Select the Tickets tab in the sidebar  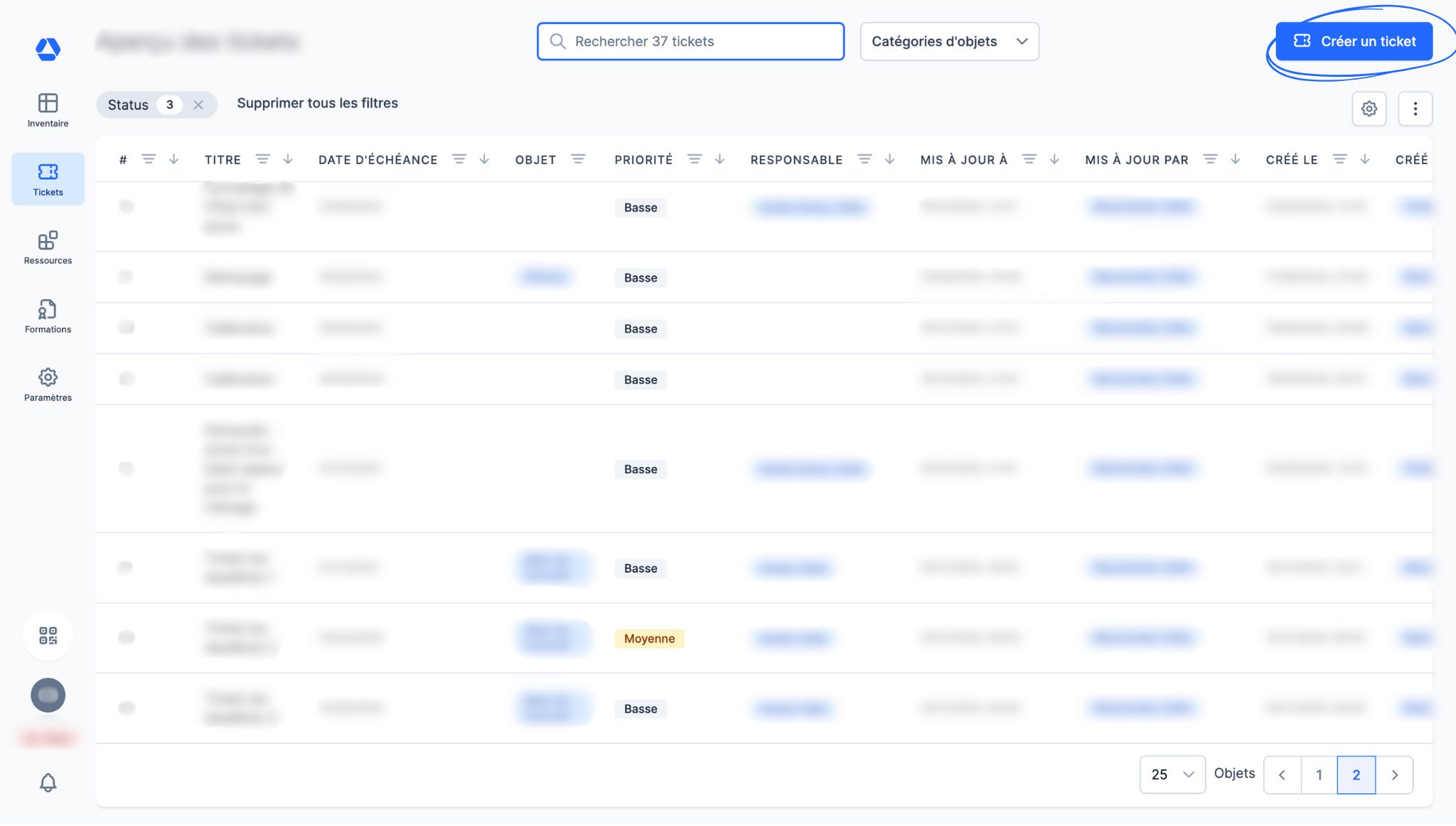point(48,179)
